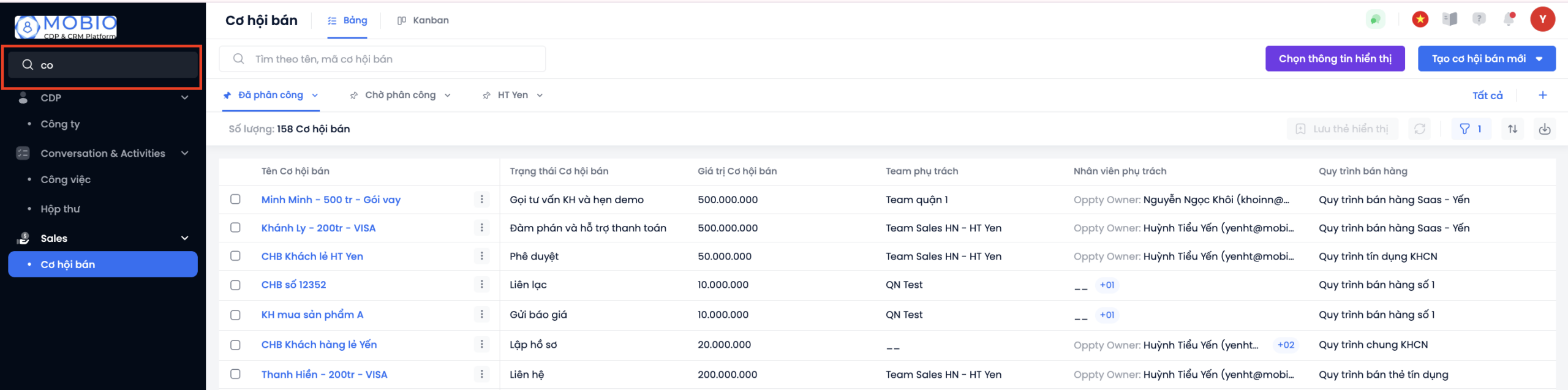
Task: Open the CHB Khách lẻ HT Yen link
Action: 312,257
